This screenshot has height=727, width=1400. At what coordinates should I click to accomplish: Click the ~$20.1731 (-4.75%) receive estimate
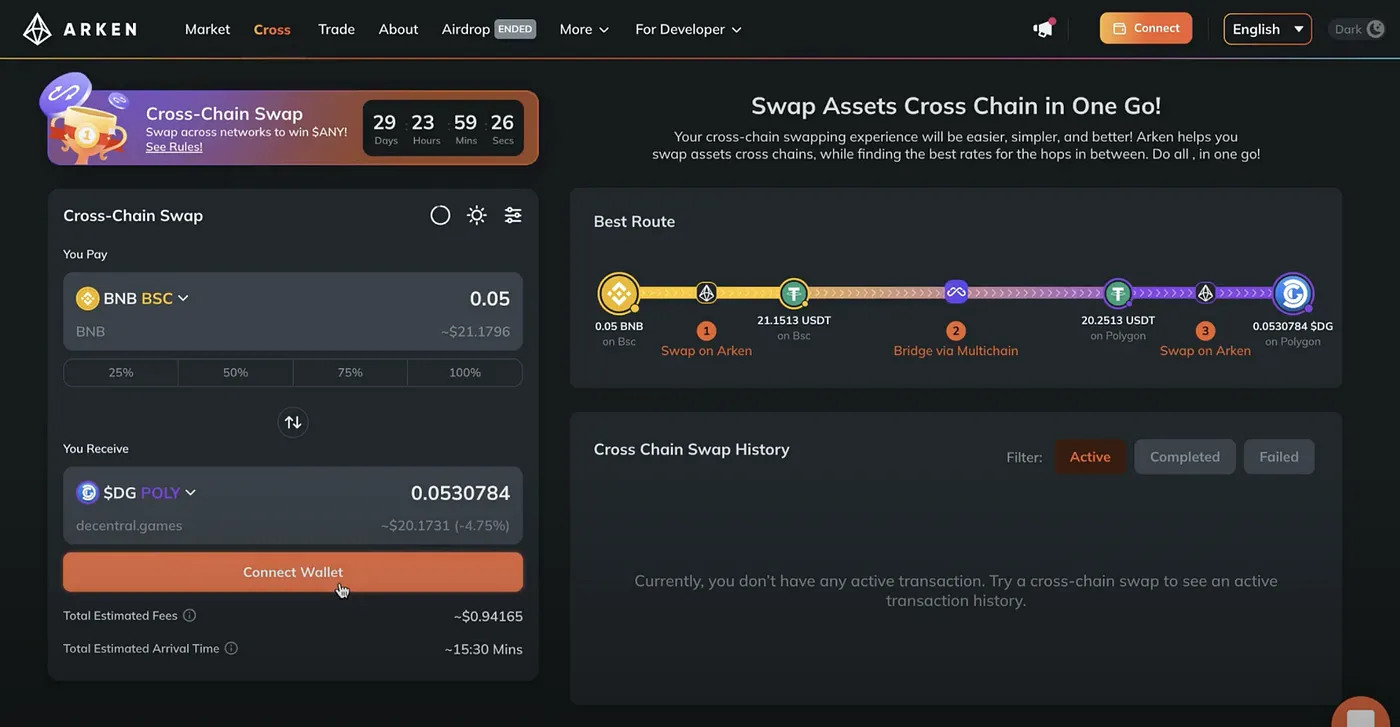tap(445, 525)
